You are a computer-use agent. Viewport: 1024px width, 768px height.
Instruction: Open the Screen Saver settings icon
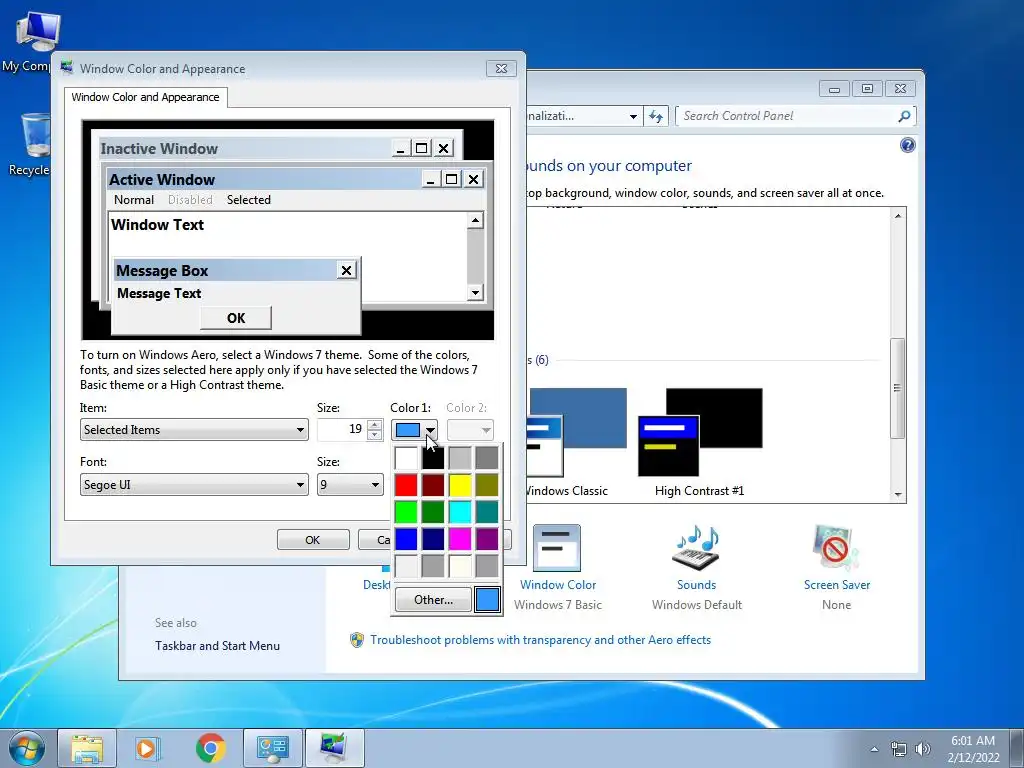point(836,547)
